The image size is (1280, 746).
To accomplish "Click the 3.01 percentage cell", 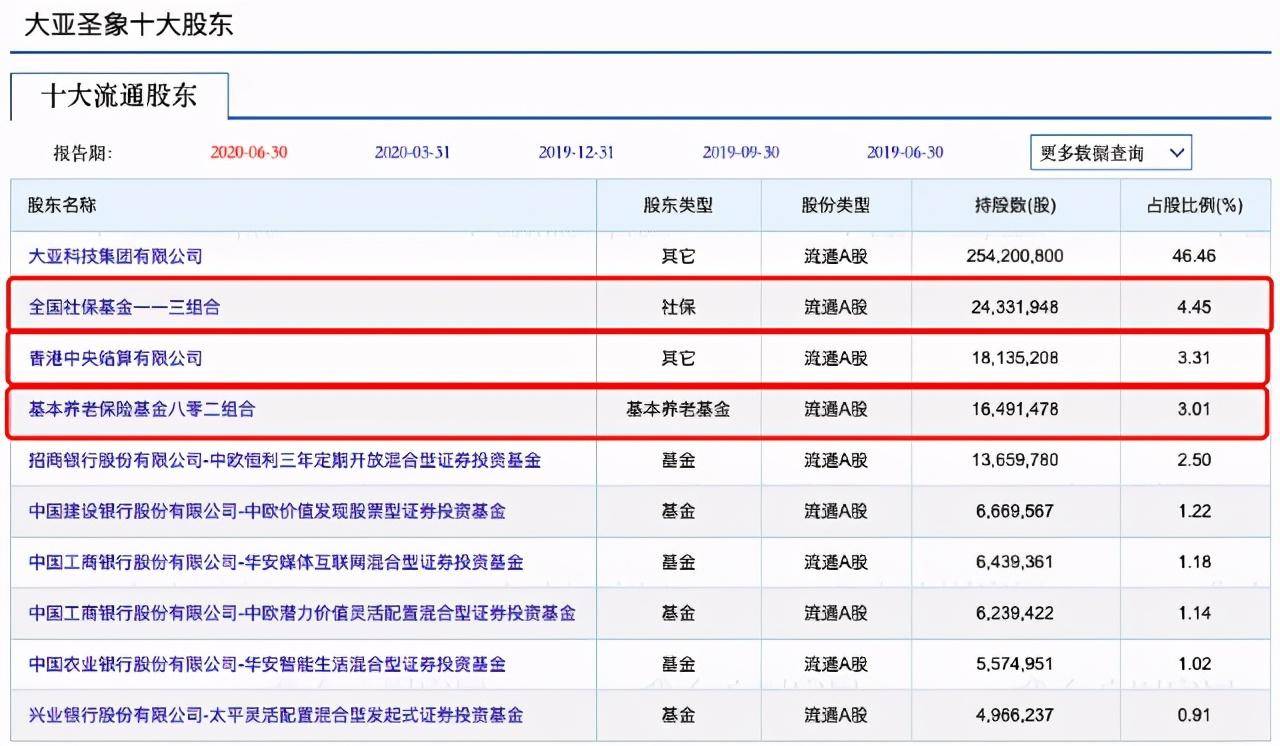I will tap(1194, 409).
